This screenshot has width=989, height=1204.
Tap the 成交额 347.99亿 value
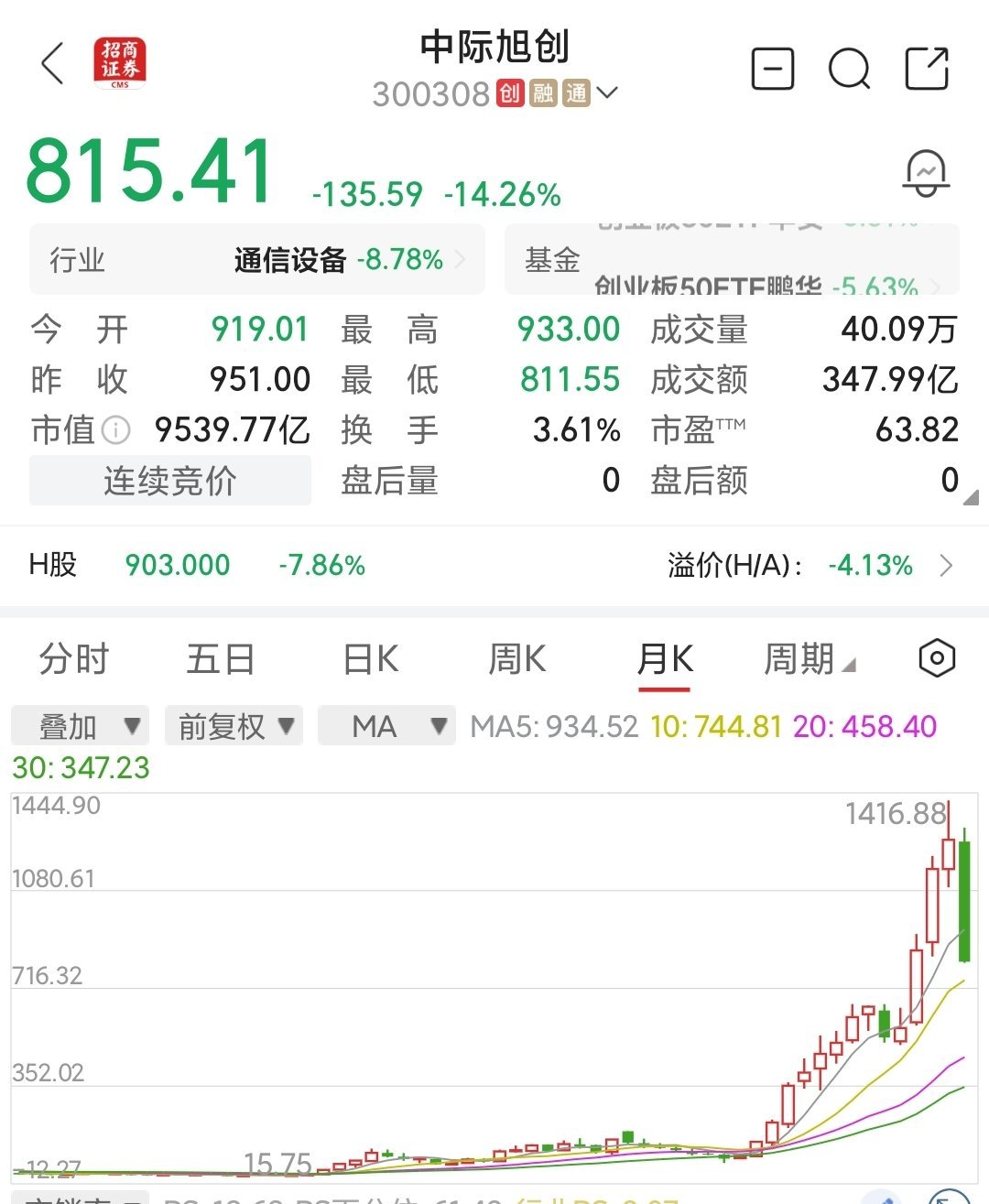coord(890,379)
